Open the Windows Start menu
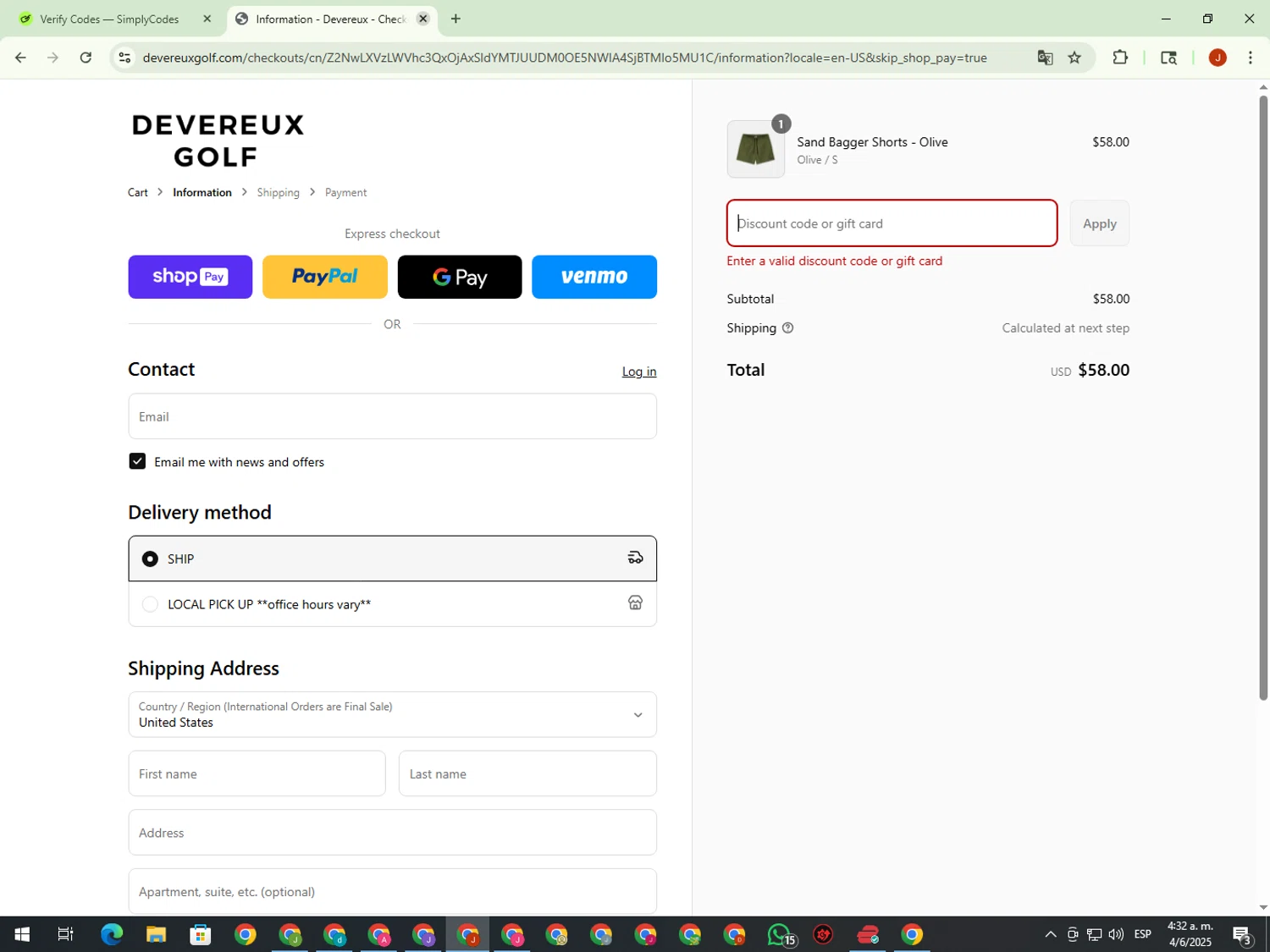Image resolution: width=1270 pixels, height=952 pixels. pos(22,934)
